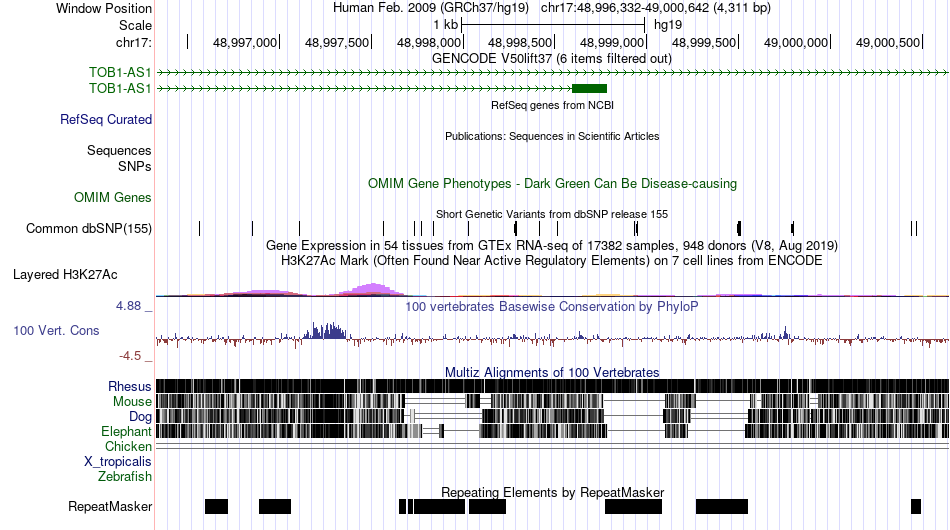
Task: Click the SNPs label under Sequences
Action: 135,167
